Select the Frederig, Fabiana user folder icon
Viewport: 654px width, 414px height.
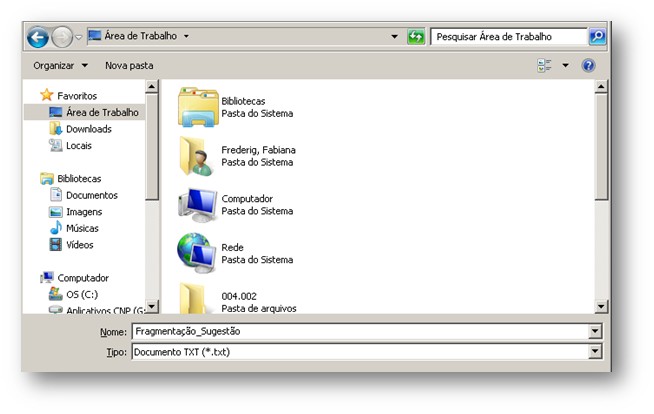[x=196, y=156]
